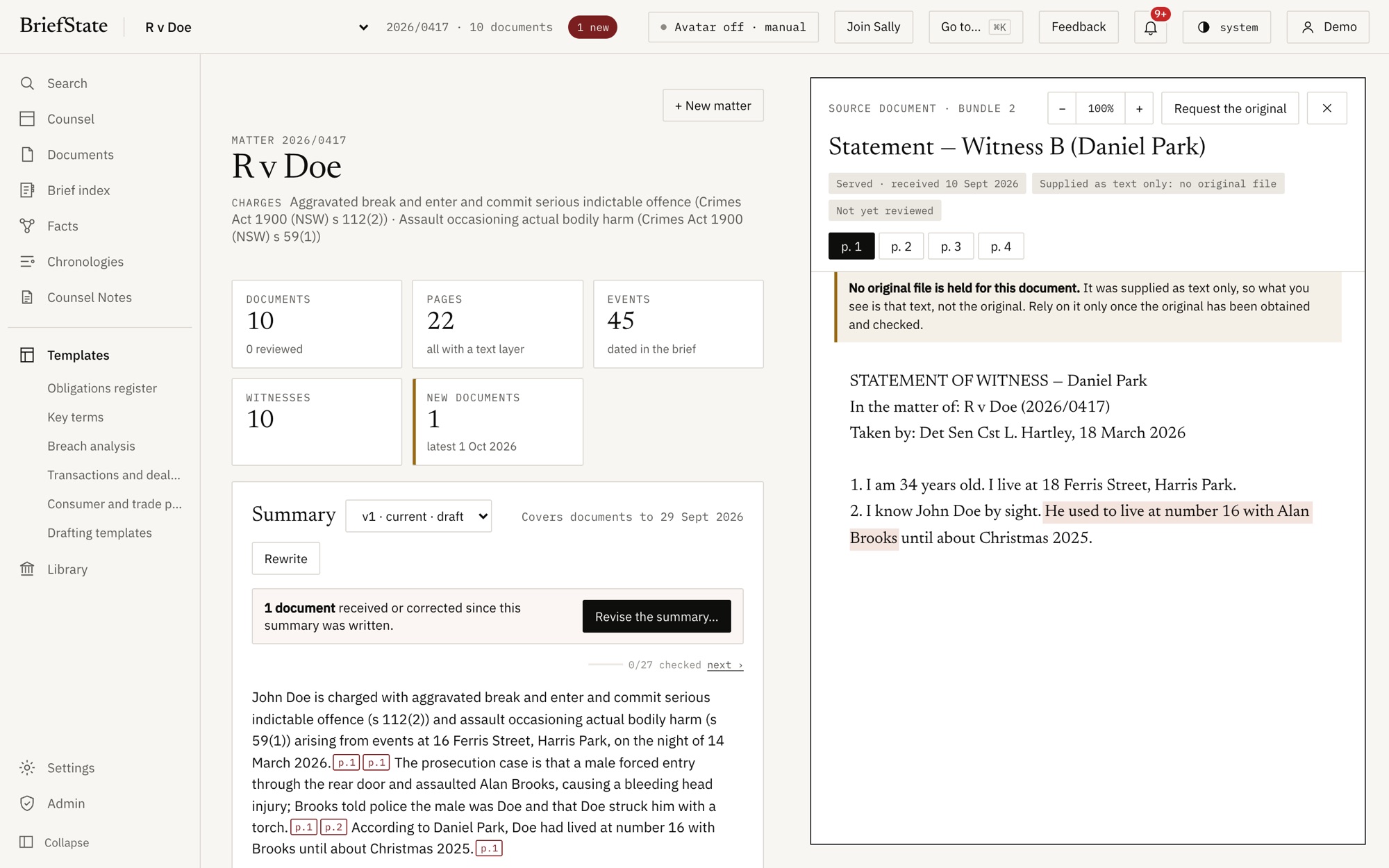Click Join Sally button
Viewport: 1389px width, 868px height.
(874, 27)
